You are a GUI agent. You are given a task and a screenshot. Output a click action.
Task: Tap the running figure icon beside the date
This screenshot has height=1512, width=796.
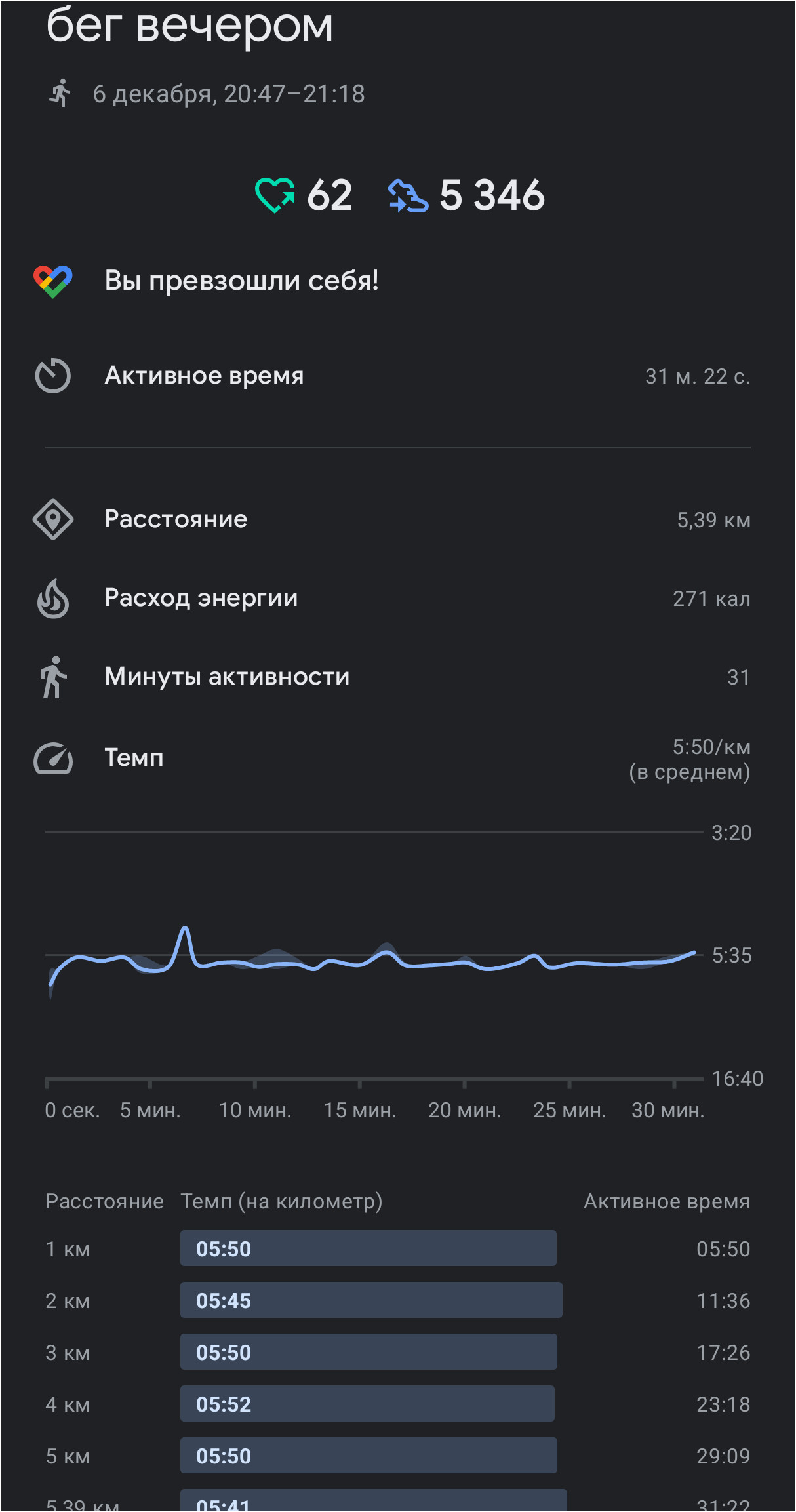[60, 93]
